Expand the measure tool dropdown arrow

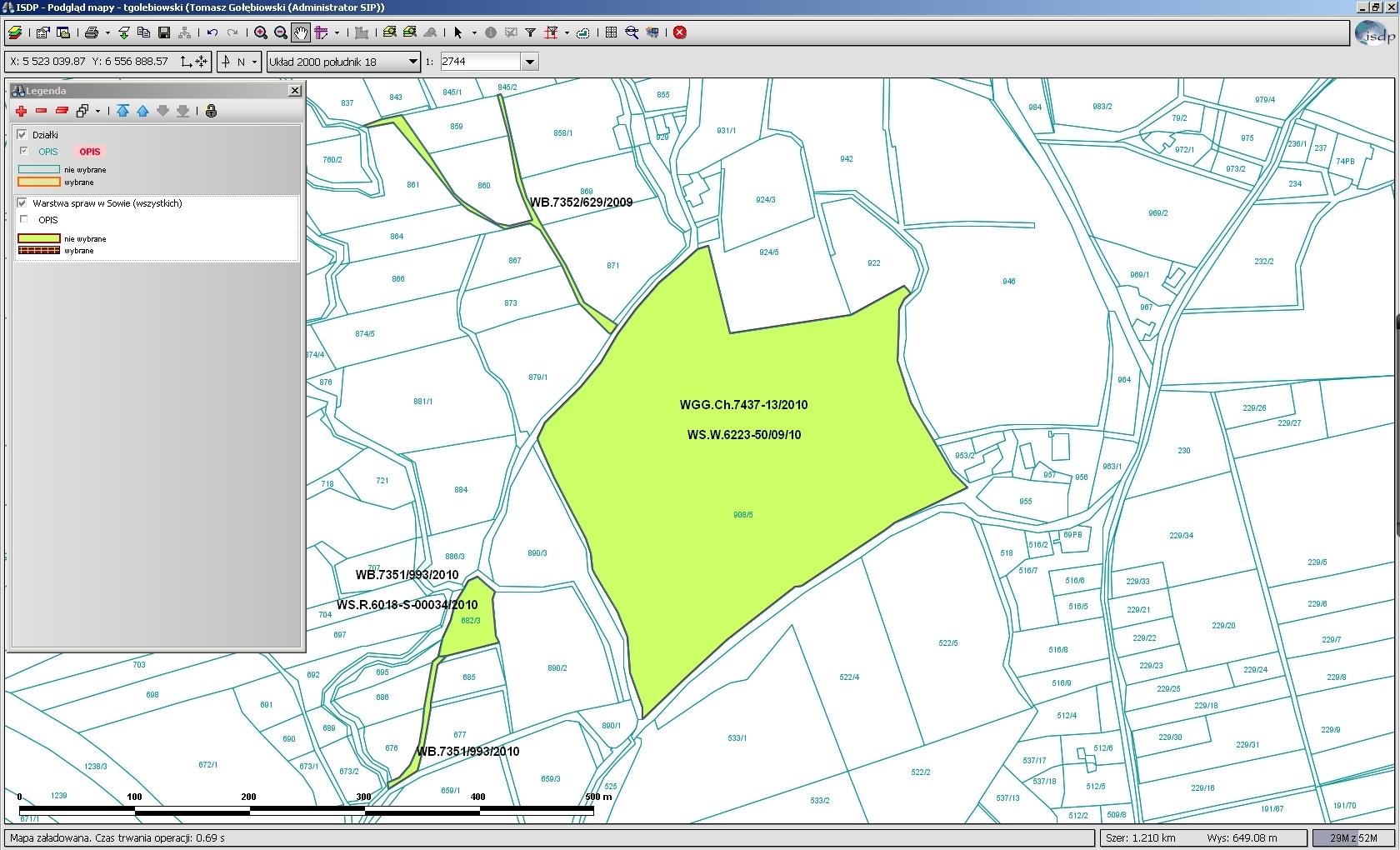[337, 32]
